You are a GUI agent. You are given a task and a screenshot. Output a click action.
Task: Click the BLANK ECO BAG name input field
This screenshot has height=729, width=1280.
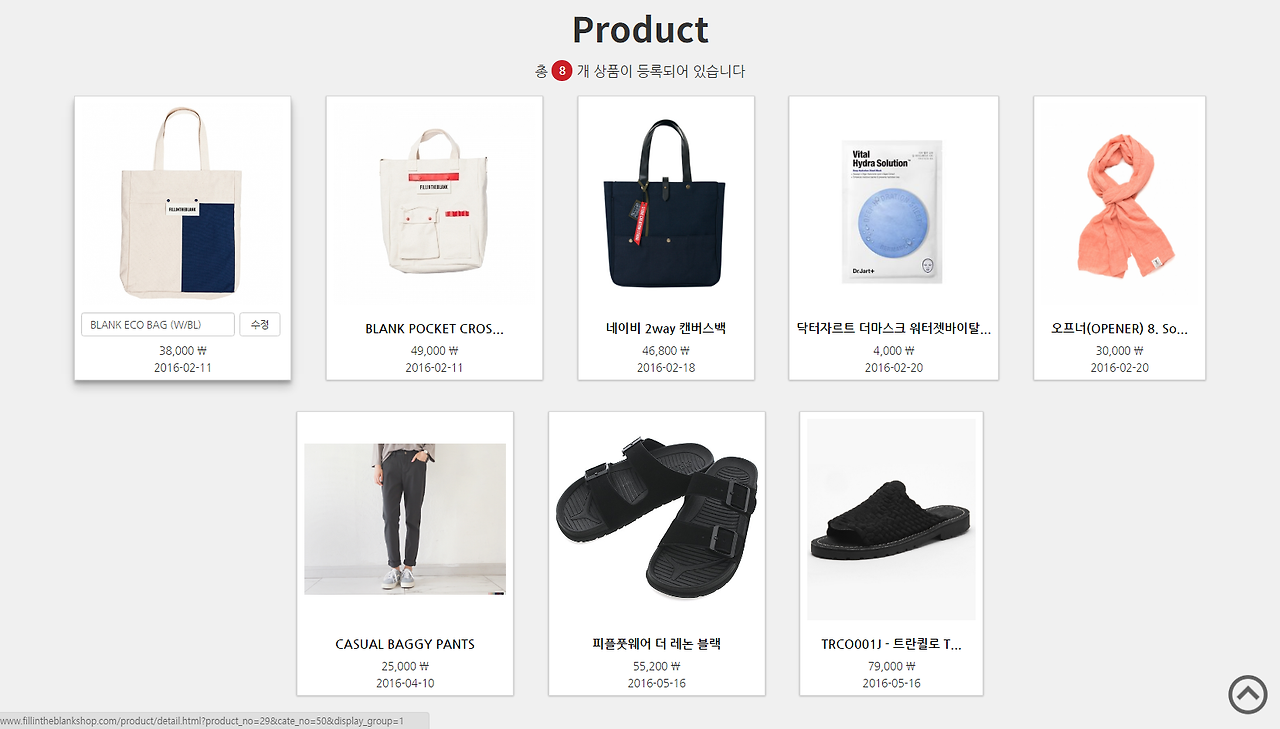(158, 325)
